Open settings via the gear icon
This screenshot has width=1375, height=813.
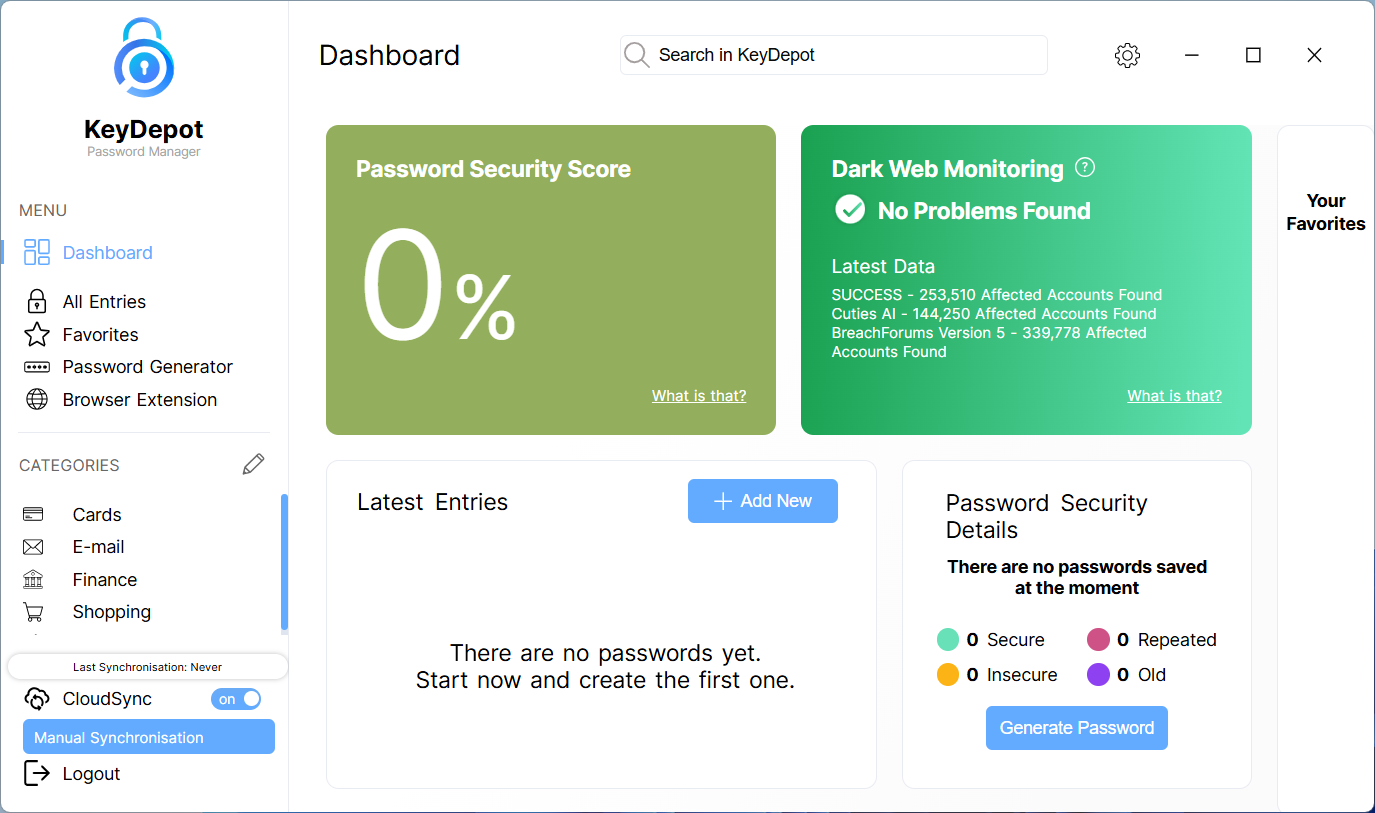click(1127, 56)
